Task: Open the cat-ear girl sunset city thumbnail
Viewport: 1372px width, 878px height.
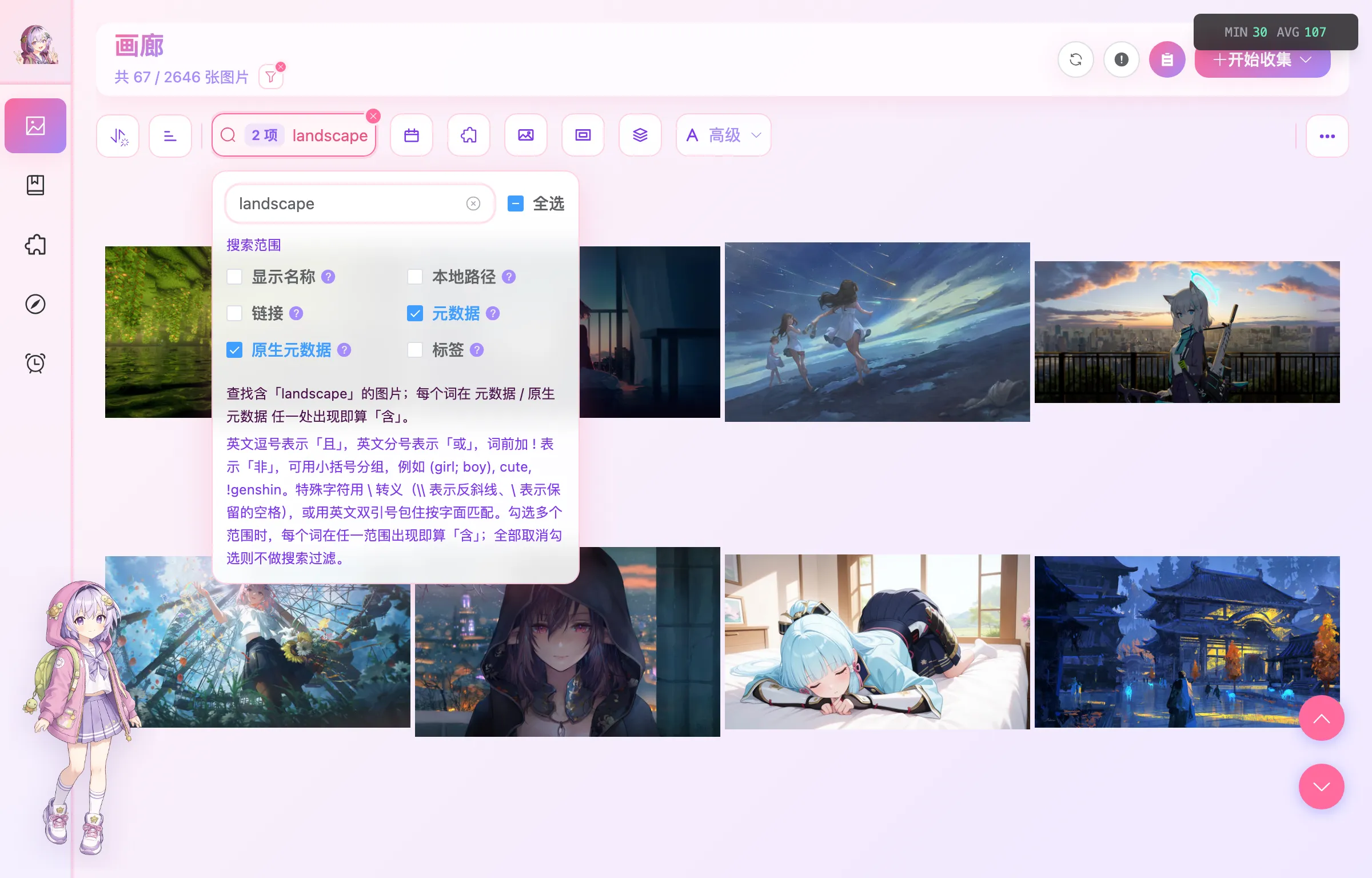Action: tap(1187, 332)
